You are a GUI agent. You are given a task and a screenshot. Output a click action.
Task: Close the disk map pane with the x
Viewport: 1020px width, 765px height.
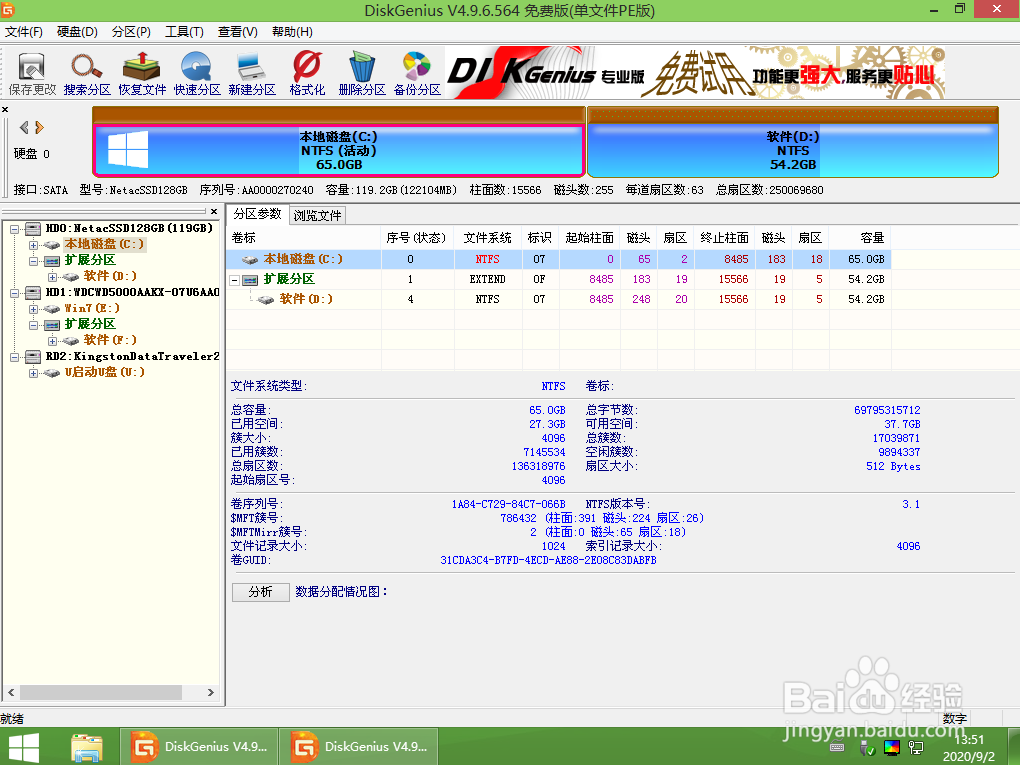pyautogui.click(x=5, y=109)
